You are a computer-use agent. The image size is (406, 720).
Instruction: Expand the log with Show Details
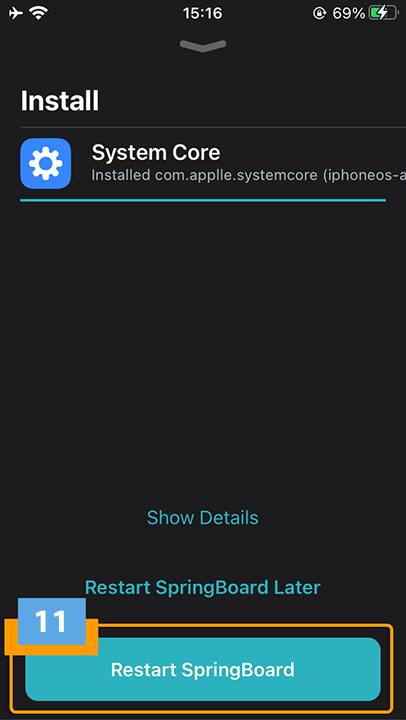click(x=203, y=518)
